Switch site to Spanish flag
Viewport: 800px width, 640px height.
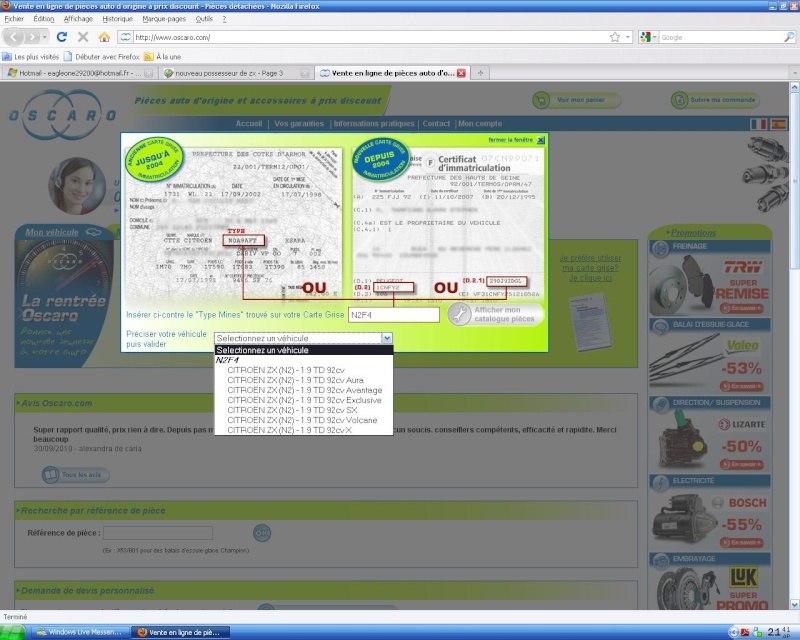tap(779, 124)
